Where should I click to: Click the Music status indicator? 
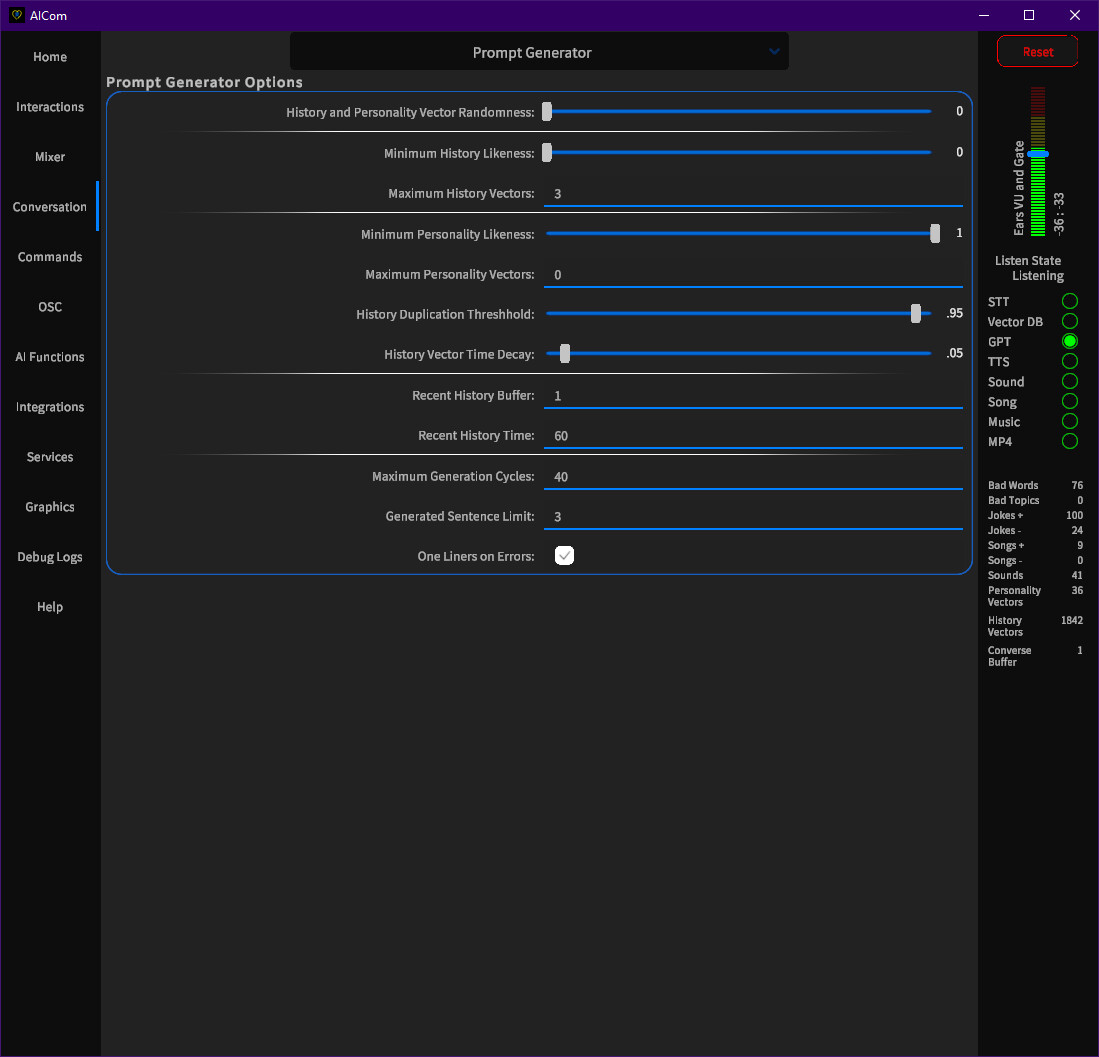[1070, 421]
